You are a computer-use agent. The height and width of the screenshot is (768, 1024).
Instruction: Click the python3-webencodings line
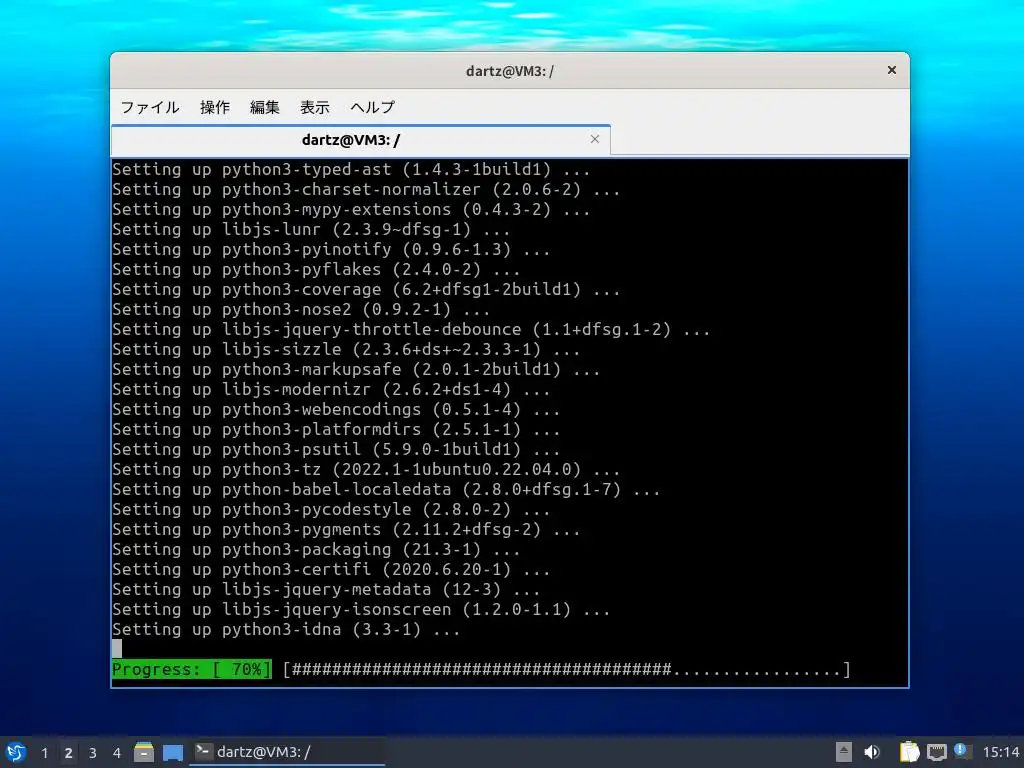(x=336, y=409)
